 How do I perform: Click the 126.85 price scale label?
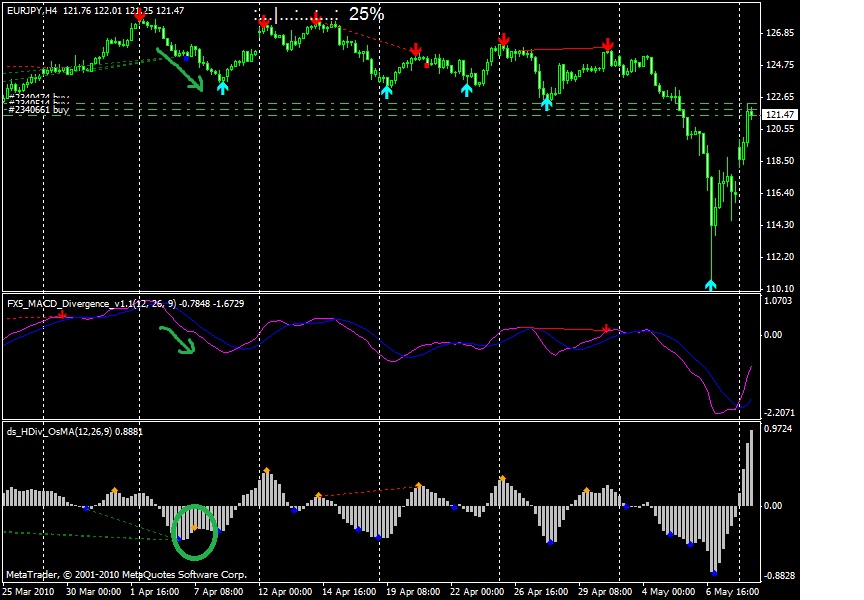[x=780, y=33]
